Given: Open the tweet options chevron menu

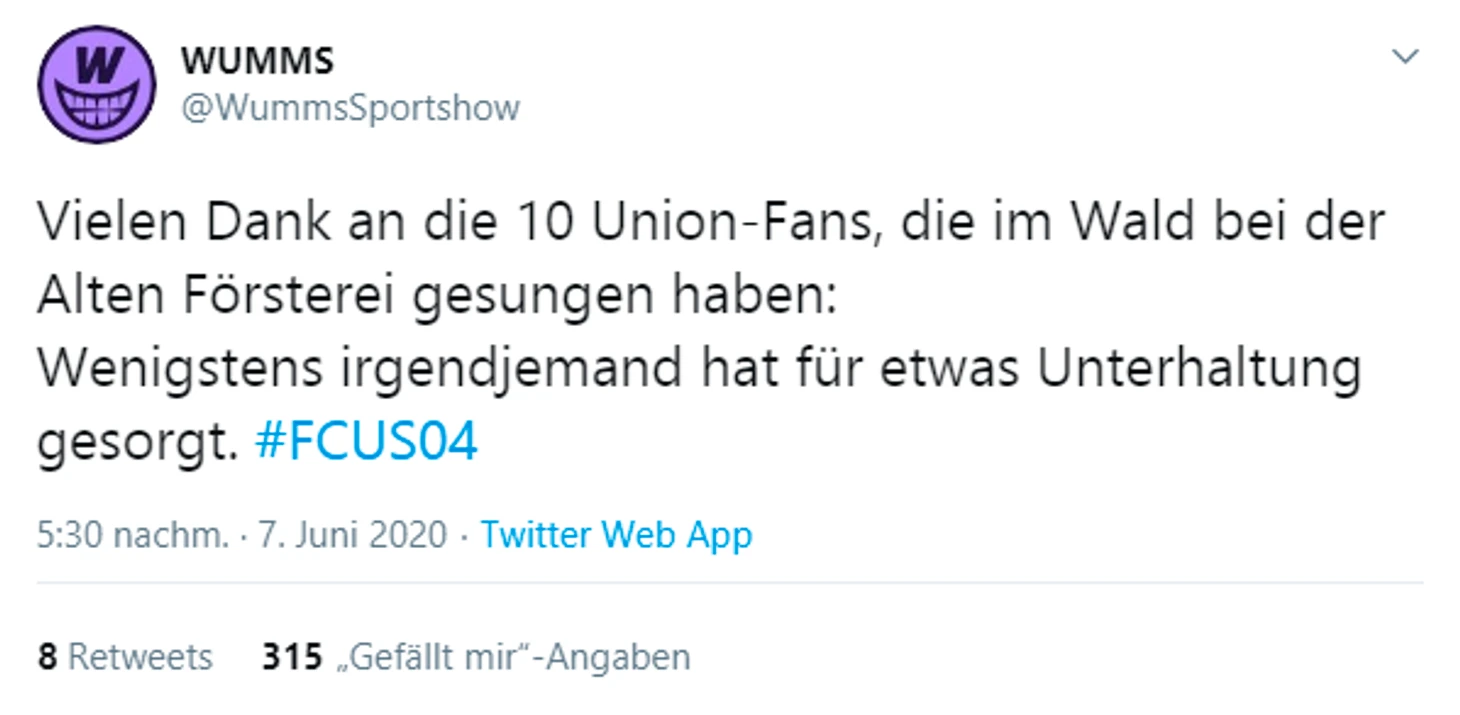Looking at the screenshot, I should [1406, 57].
